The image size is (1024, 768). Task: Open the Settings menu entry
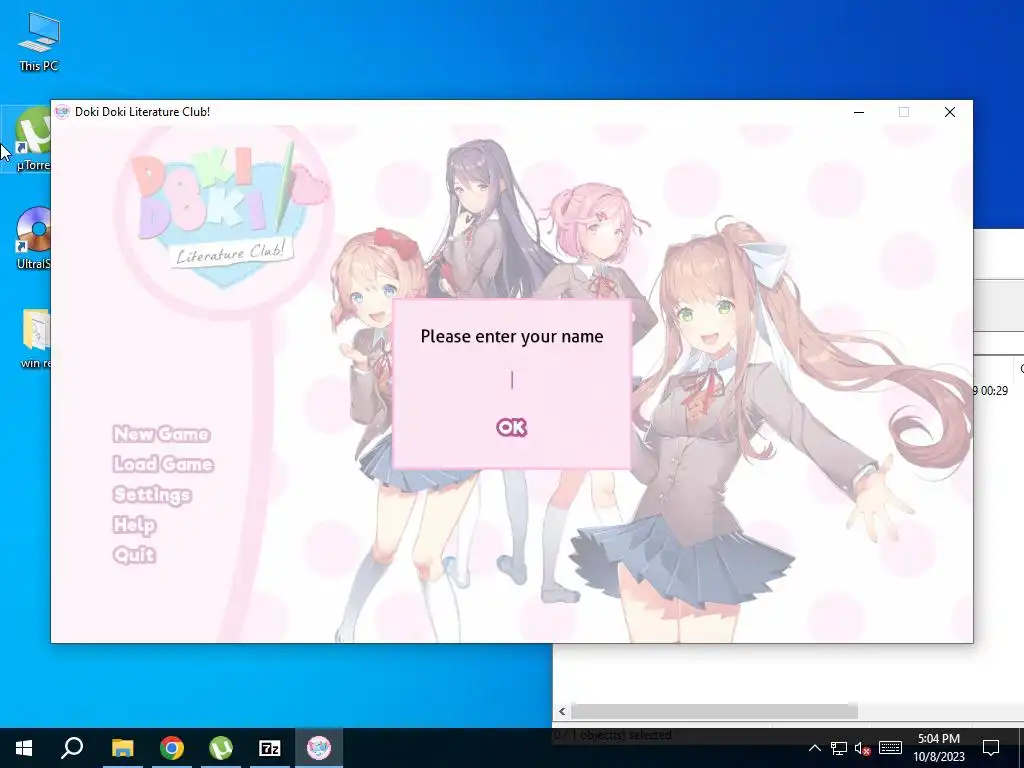pyautogui.click(x=152, y=495)
